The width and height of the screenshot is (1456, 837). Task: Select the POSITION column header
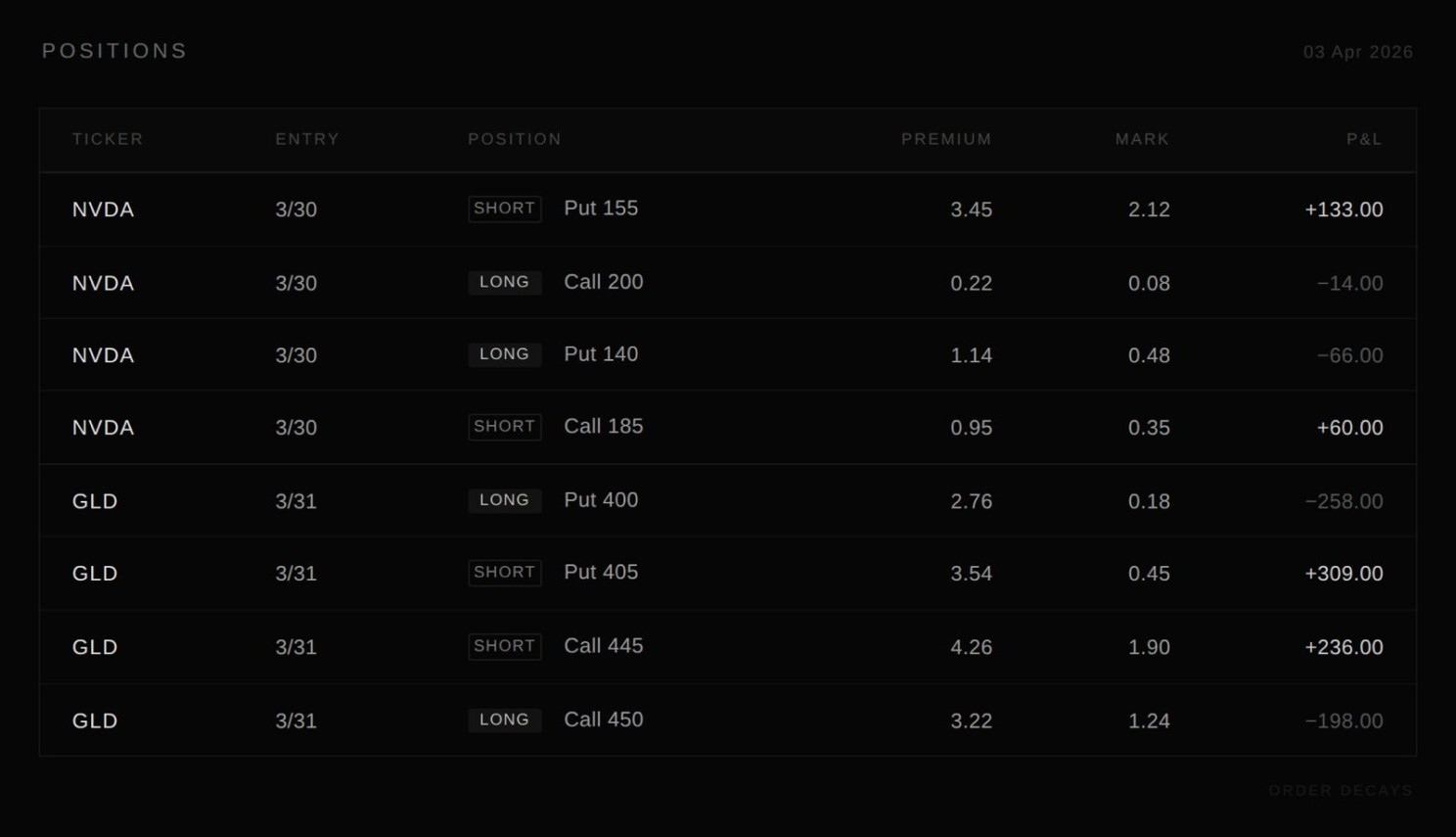[515, 139]
